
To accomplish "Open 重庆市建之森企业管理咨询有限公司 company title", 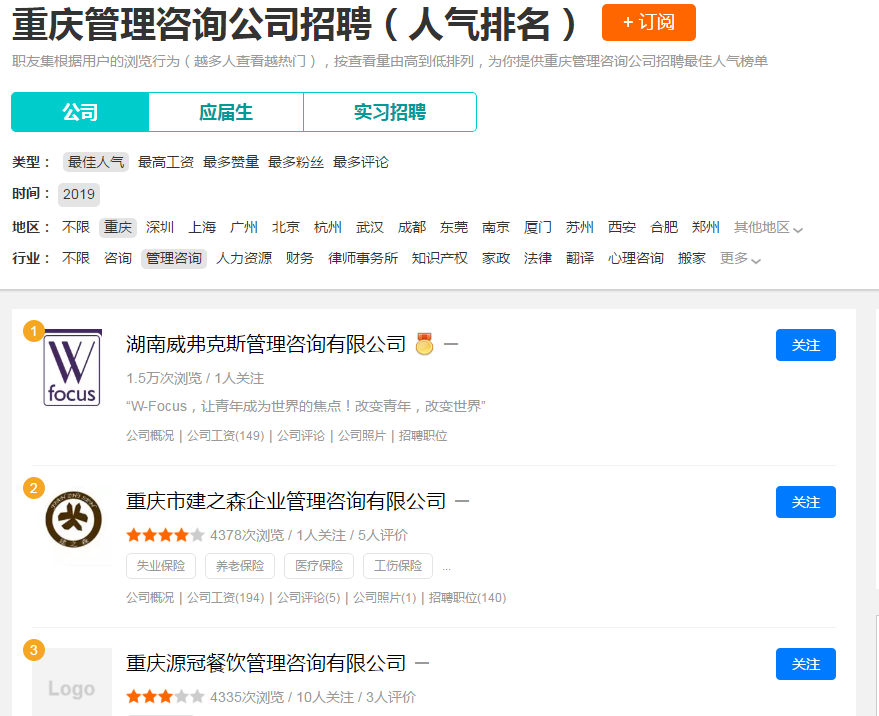I will pyautogui.click(x=286, y=501).
